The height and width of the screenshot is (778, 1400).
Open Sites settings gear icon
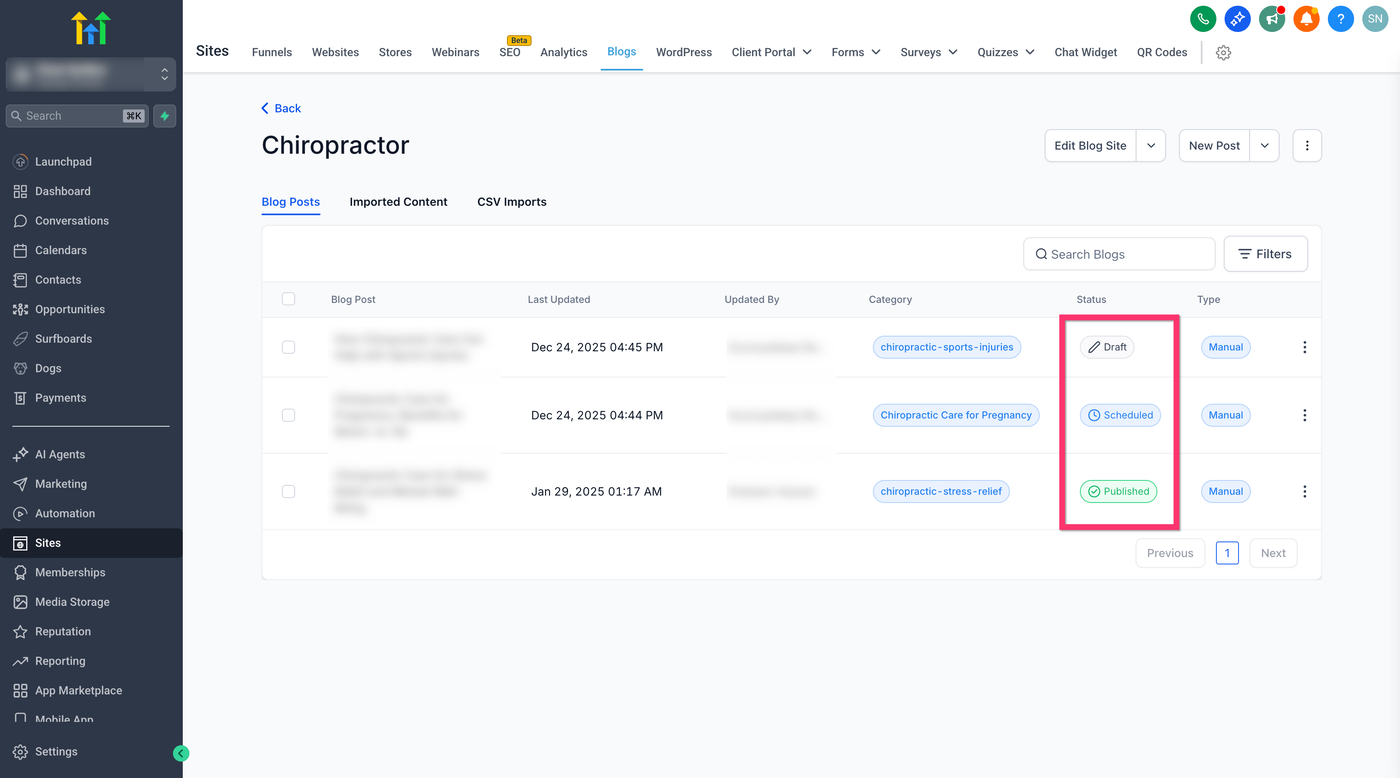1223,53
